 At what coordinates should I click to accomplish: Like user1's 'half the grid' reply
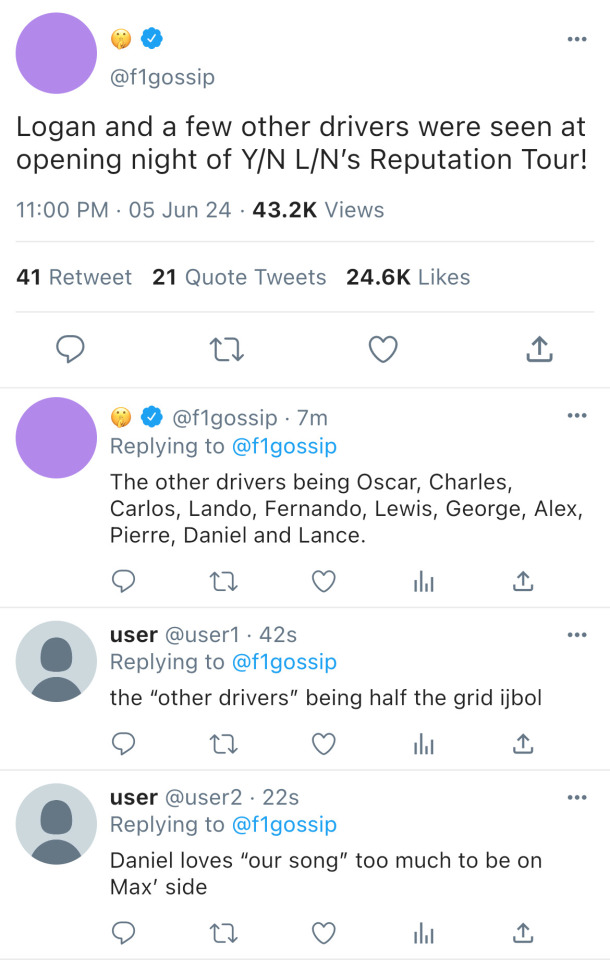tap(323, 743)
